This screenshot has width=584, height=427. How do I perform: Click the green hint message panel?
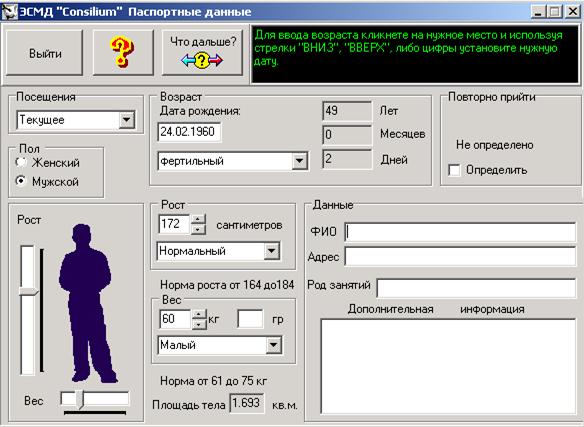click(415, 54)
